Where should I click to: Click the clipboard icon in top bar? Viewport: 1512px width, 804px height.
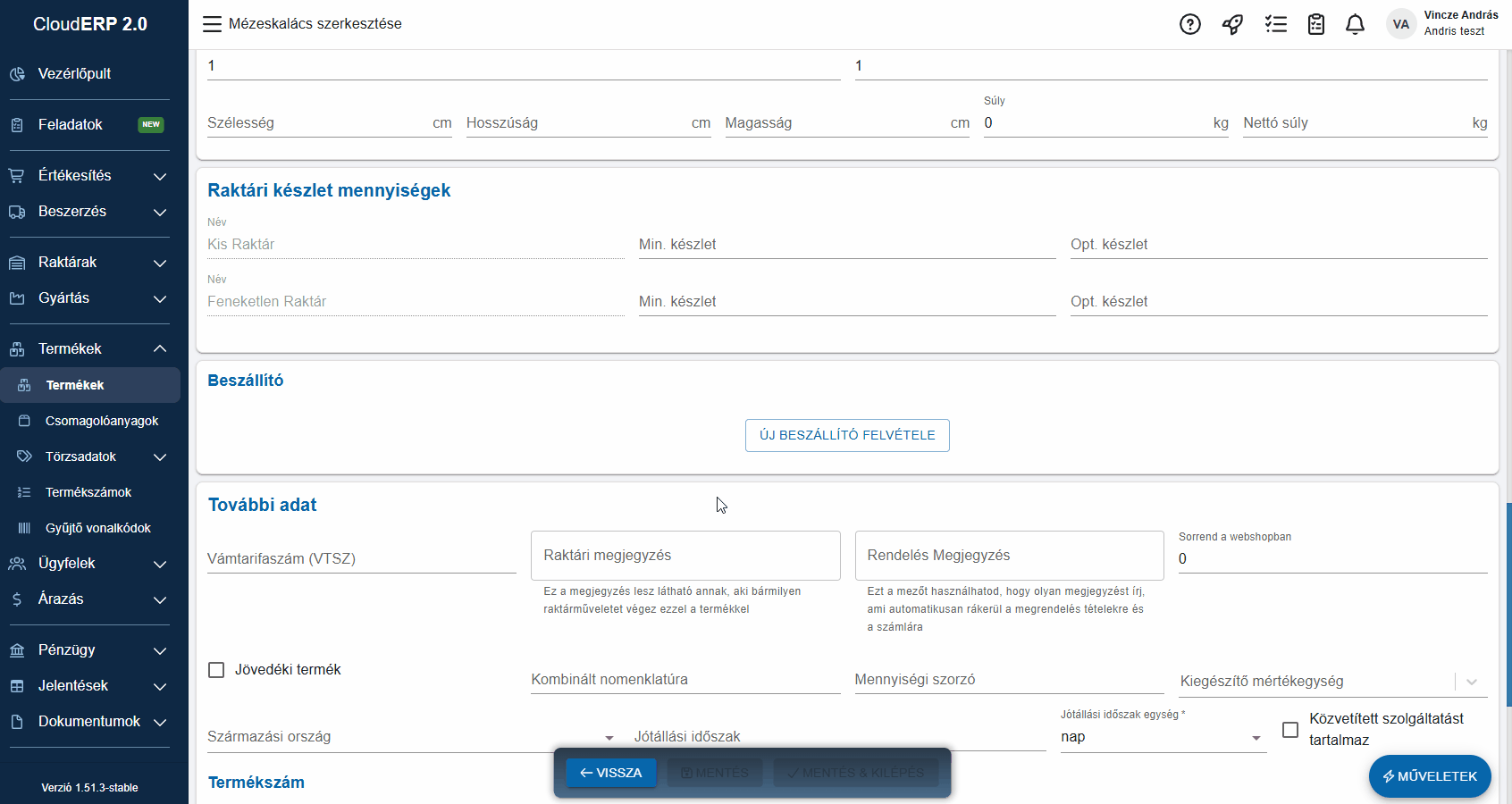click(1315, 24)
